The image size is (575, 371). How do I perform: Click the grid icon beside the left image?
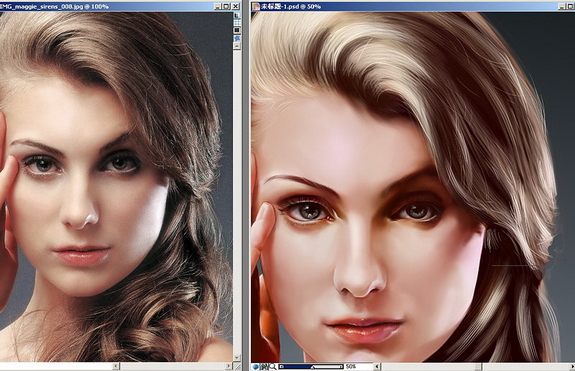pyautogui.click(x=237, y=22)
